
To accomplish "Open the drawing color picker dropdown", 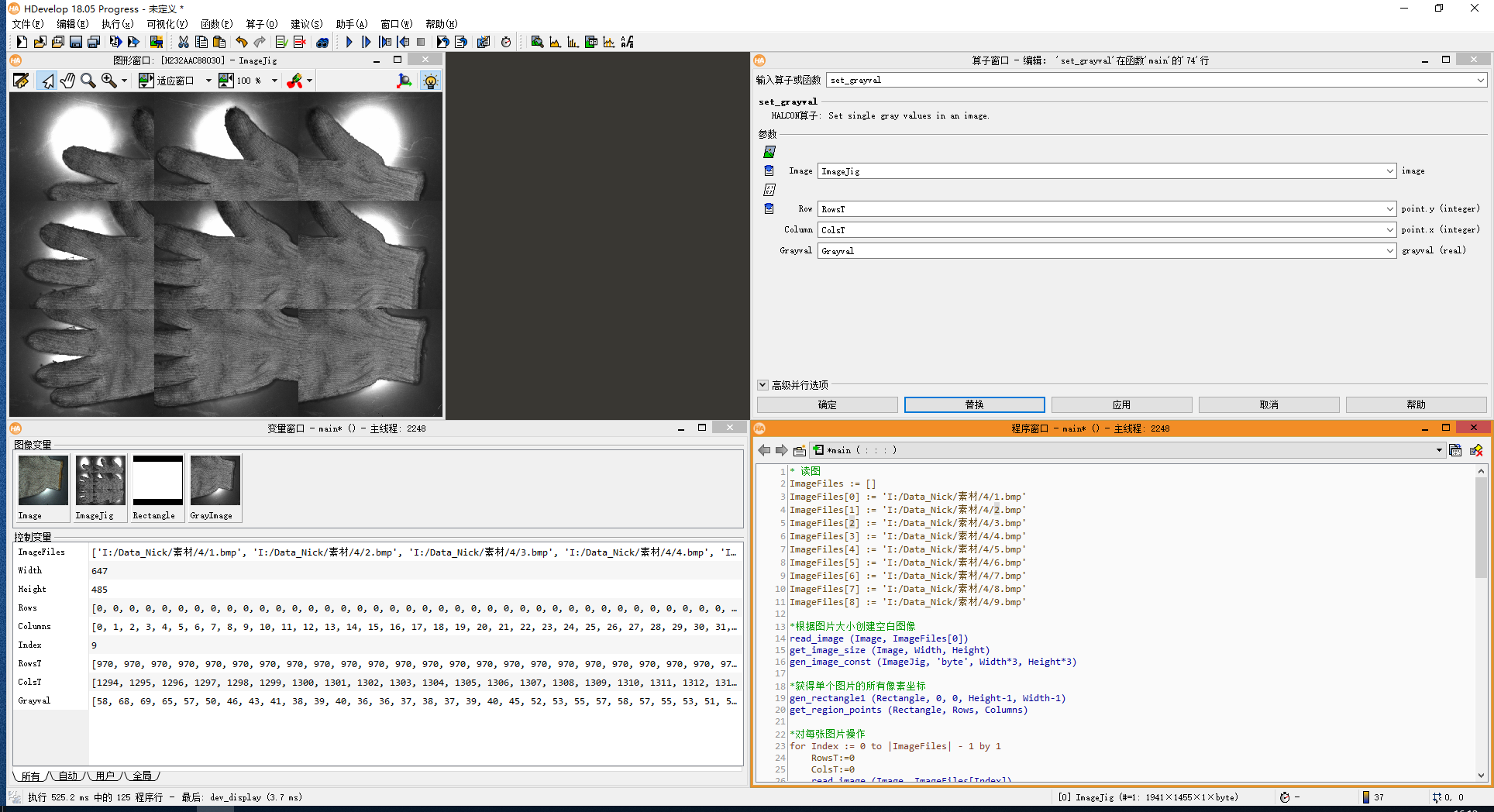I will (308, 80).
